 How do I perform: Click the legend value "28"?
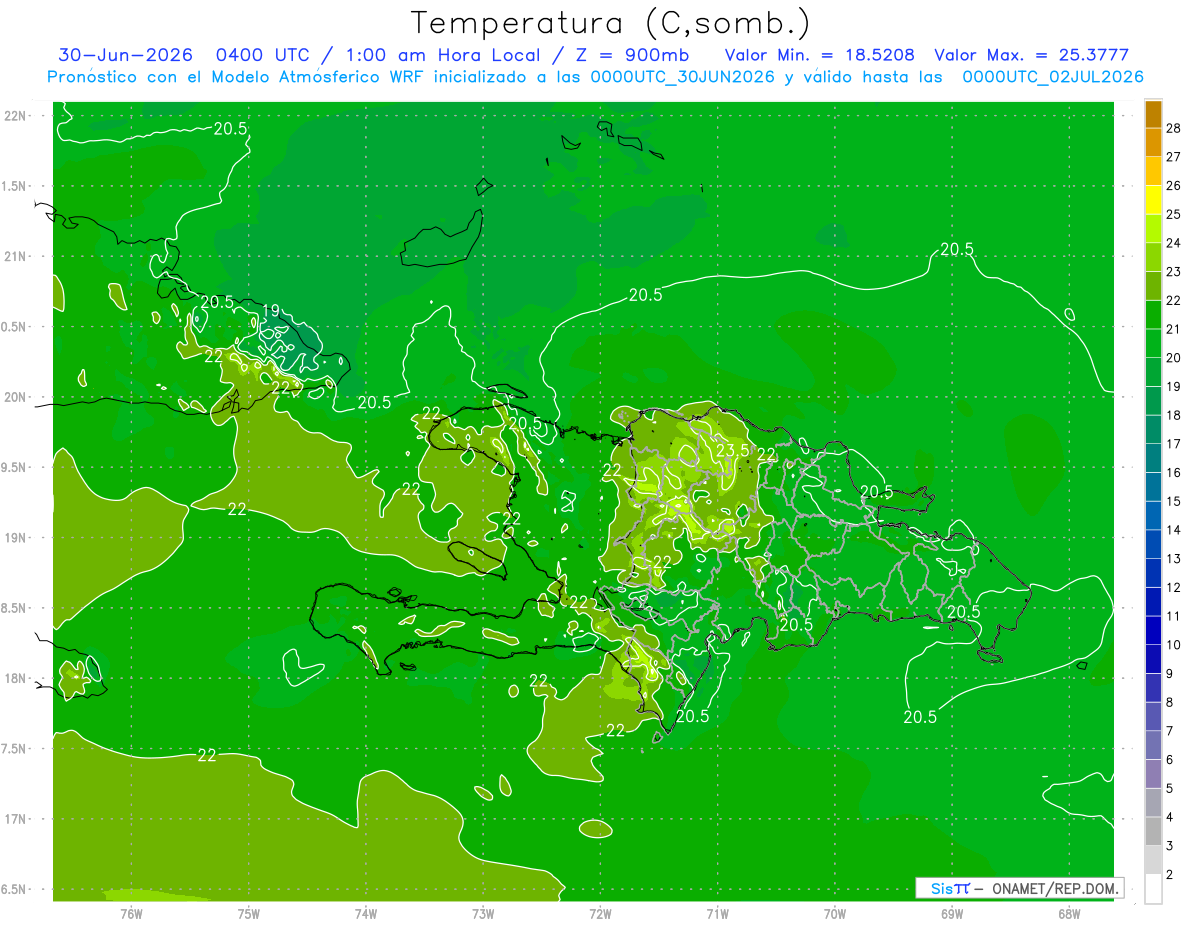coord(1174,128)
